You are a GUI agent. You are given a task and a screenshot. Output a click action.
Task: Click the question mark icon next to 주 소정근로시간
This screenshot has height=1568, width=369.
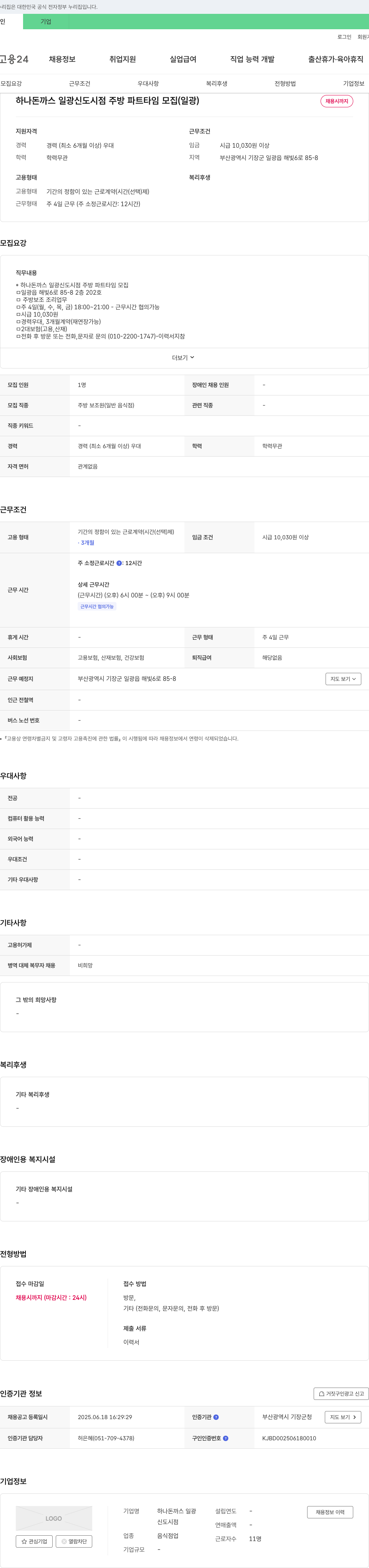click(119, 563)
